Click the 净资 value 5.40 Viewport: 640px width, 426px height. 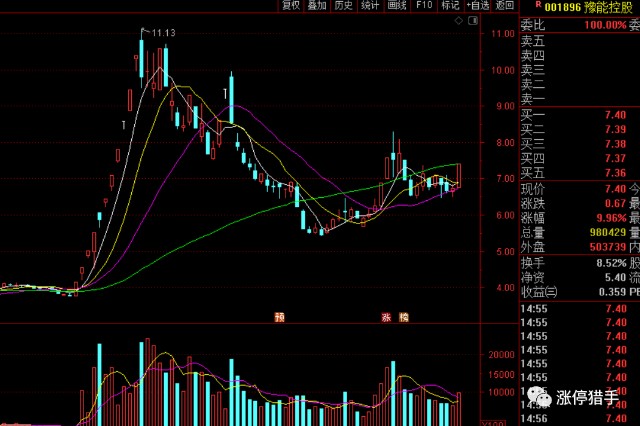tap(616, 277)
